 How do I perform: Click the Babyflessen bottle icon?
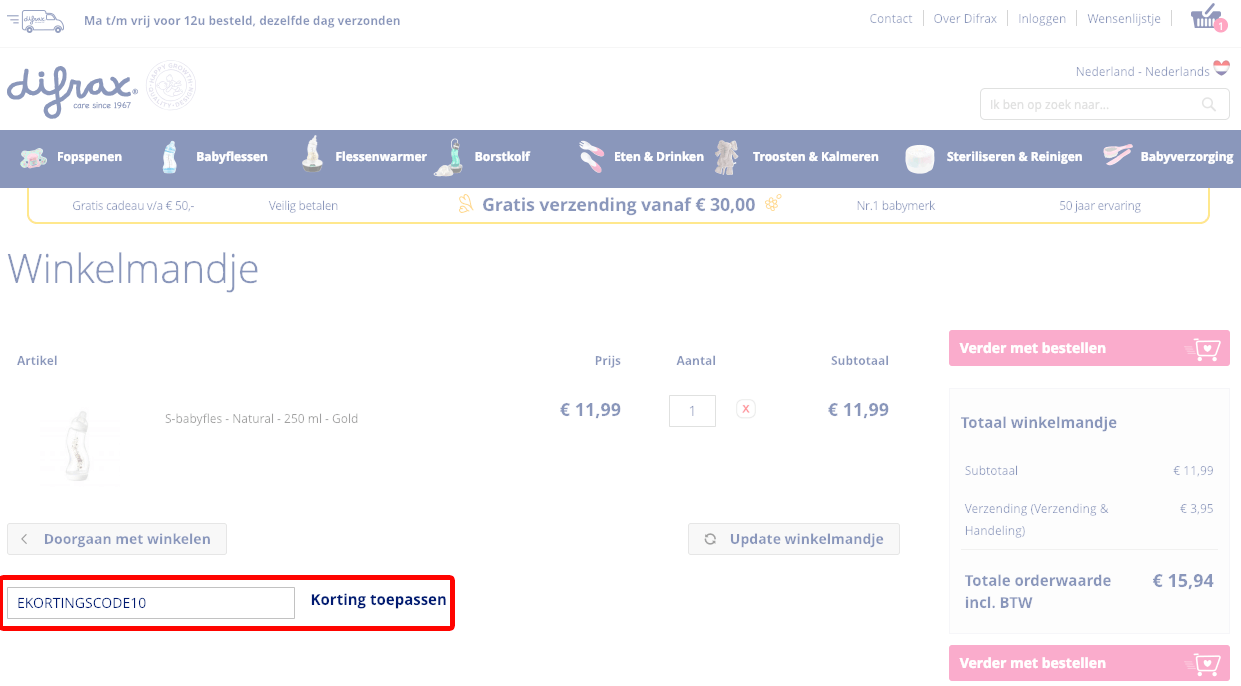pos(170,157)
